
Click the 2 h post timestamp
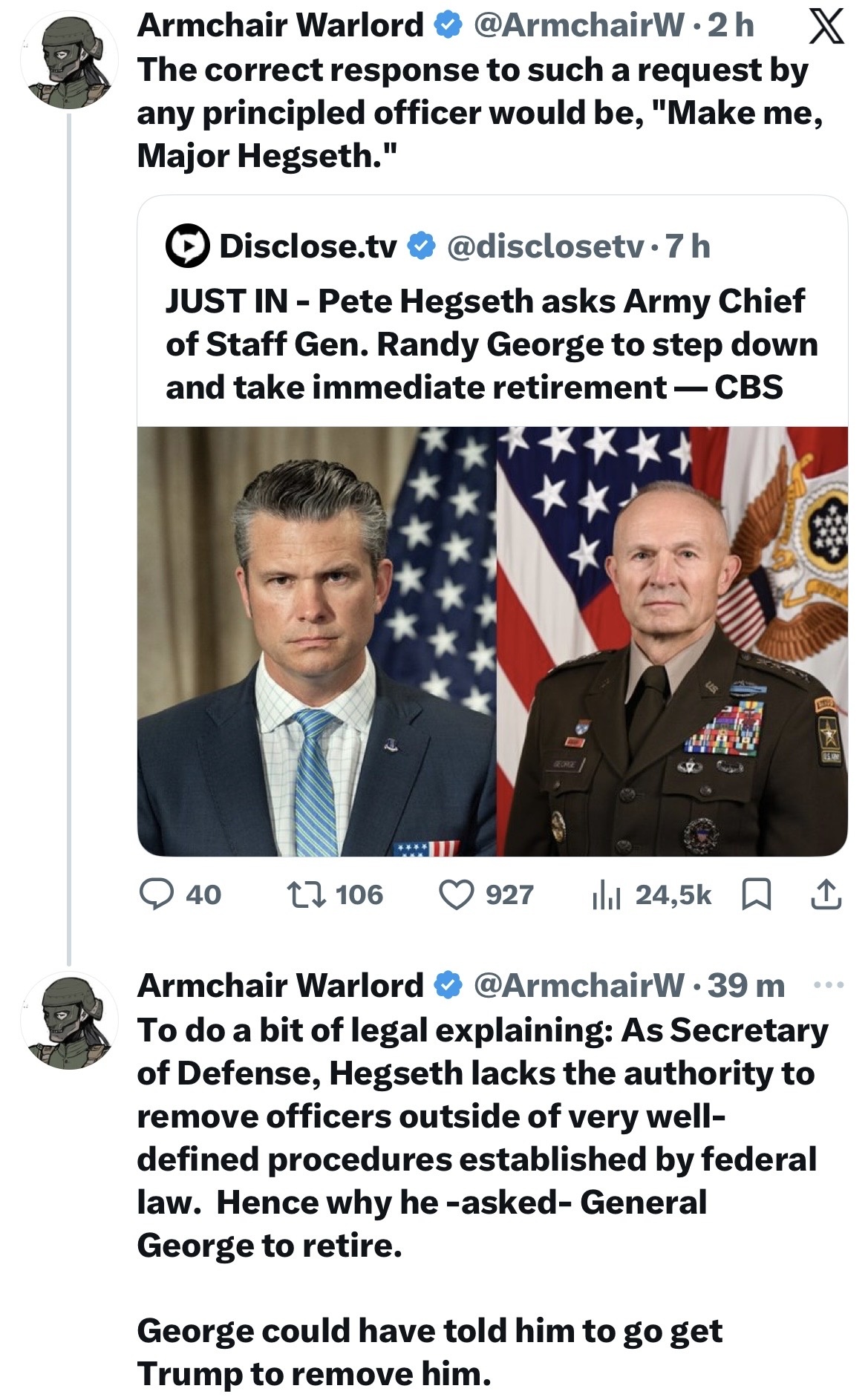(x=730, y=25)
